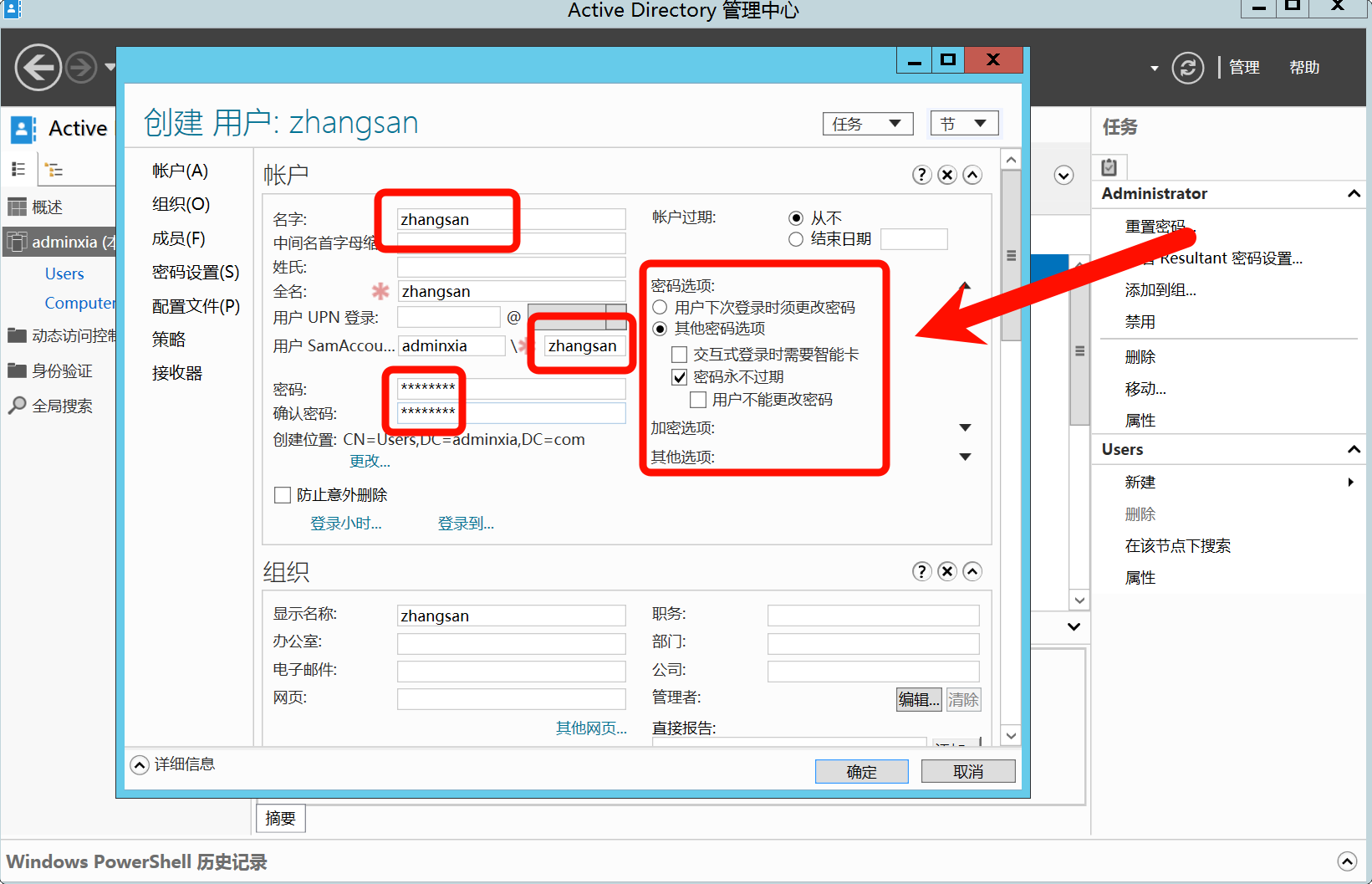Screen dimensions: 1372x884
Task: Open 全局搜索 with the magnifier icon
Action: (x=17, y=406)
